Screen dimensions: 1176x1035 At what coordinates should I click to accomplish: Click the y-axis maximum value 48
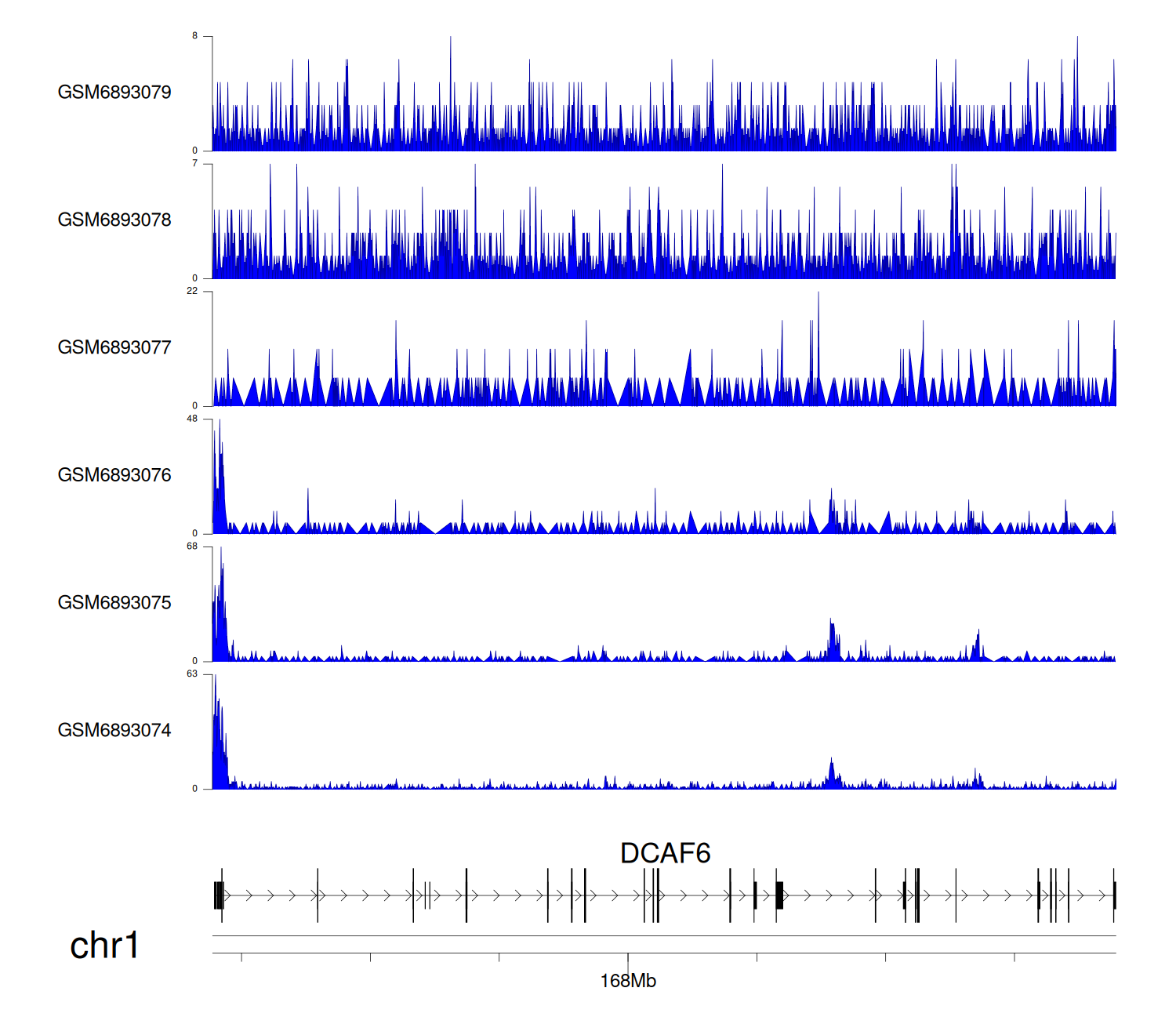[x=192, y=419]
